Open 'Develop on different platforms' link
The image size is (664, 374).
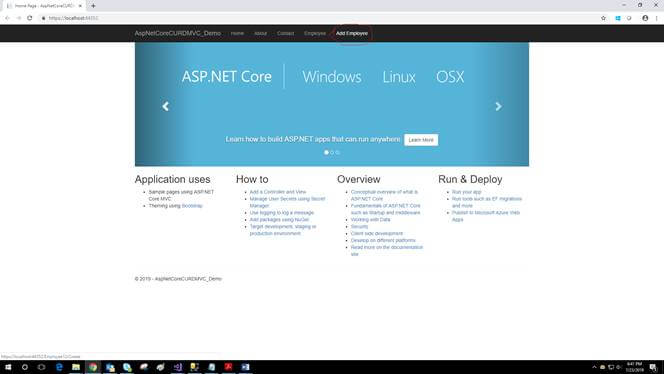383,240
